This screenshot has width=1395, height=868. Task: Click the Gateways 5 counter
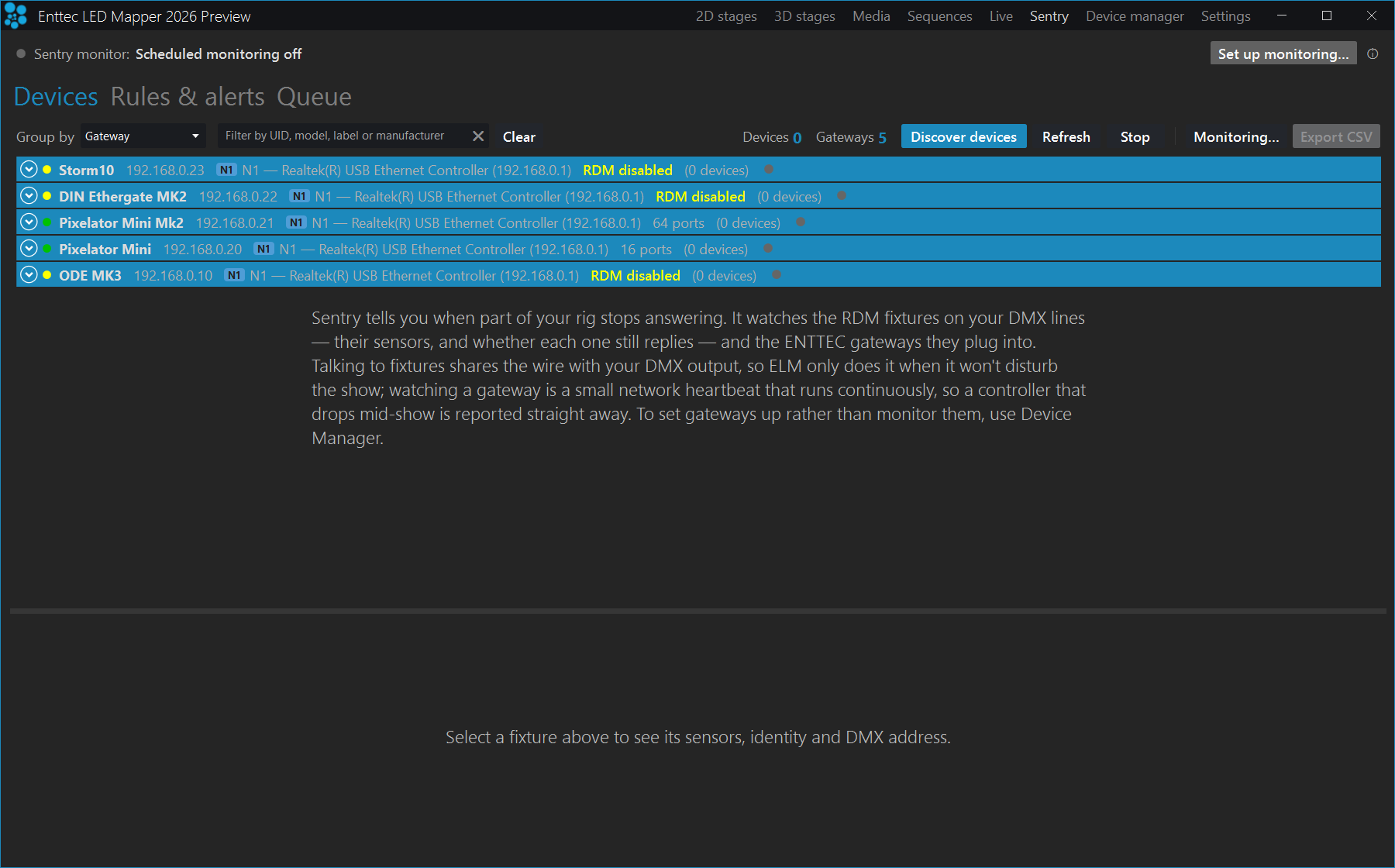tap(851, 137)
